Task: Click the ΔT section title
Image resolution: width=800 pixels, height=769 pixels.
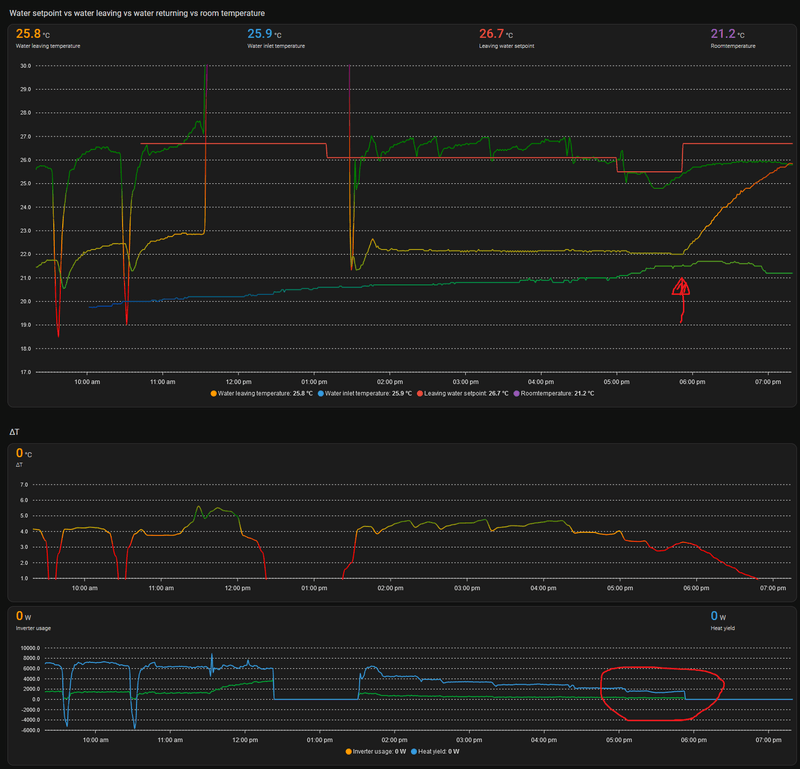Action: click(x=14, y=432)
